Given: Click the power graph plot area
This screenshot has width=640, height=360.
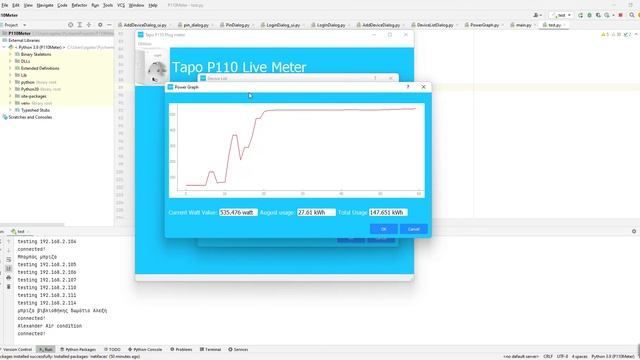Looking at the screenshot, I should [x=297, y=150].
